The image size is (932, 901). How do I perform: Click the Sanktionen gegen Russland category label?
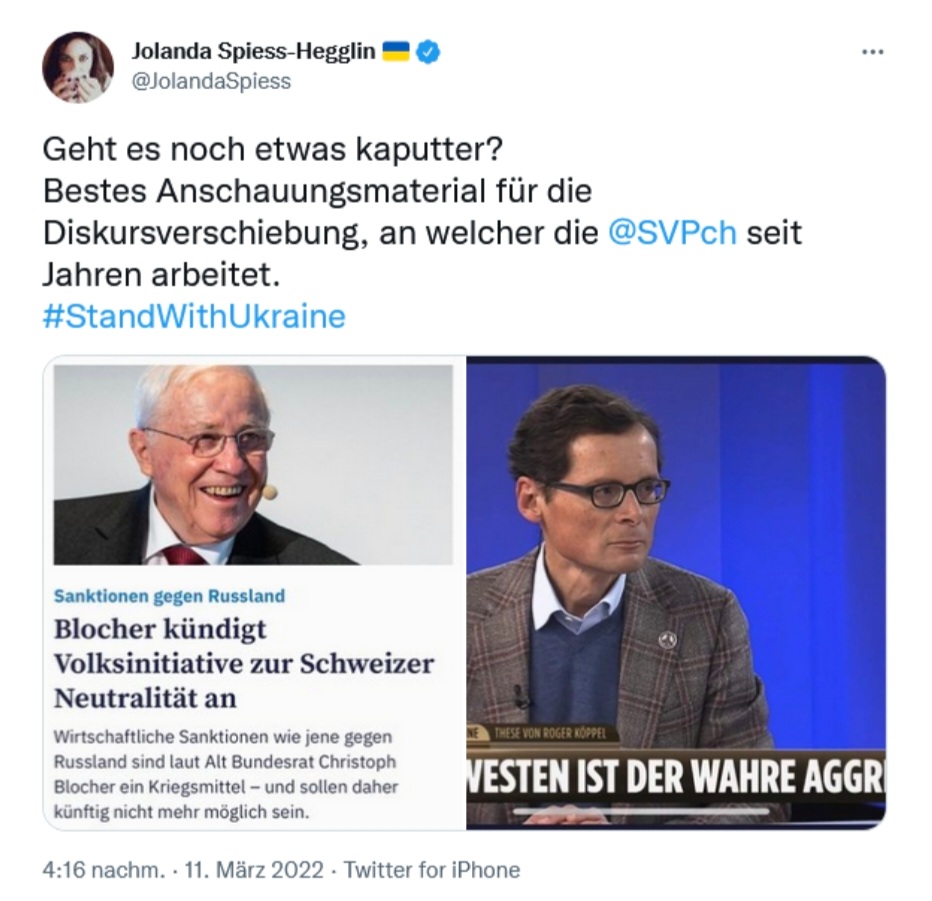(x=169, y=596)
